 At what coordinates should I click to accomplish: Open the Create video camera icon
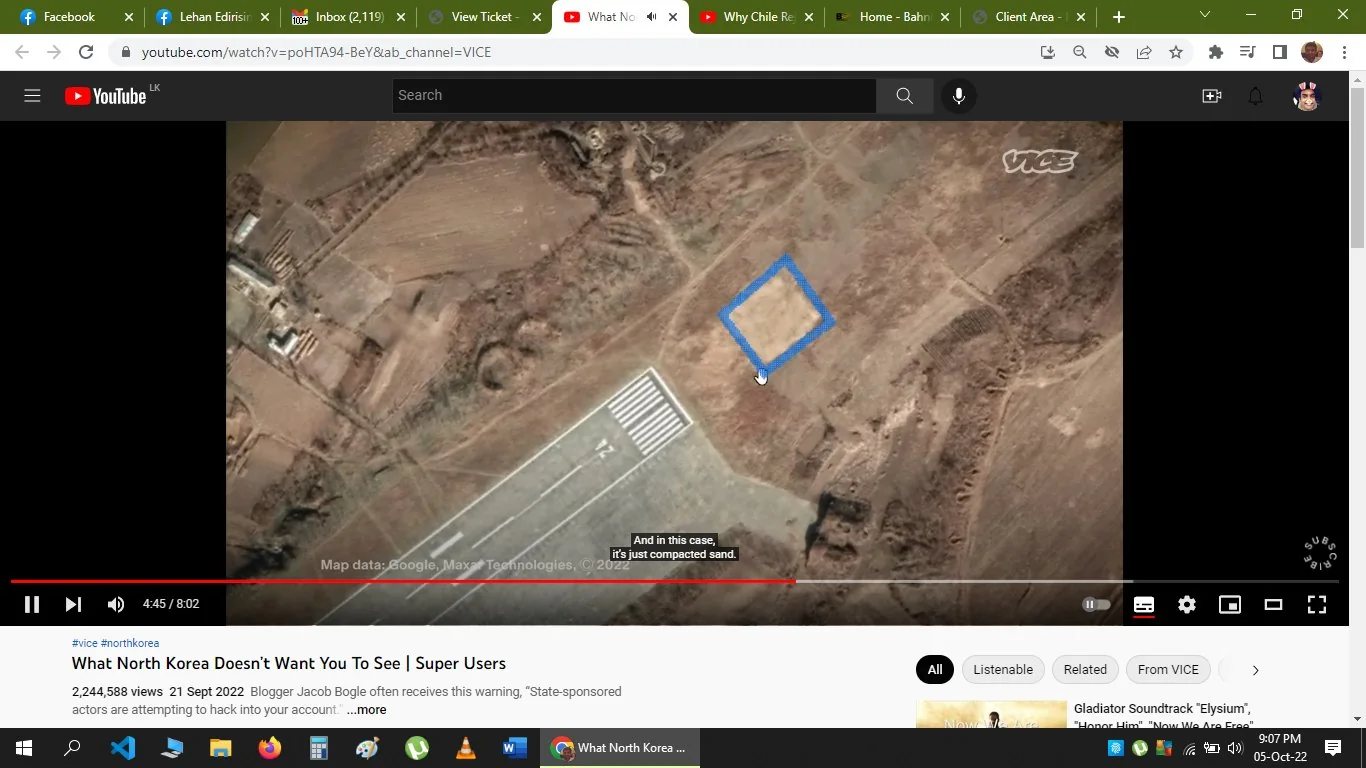click(1212, 96)
